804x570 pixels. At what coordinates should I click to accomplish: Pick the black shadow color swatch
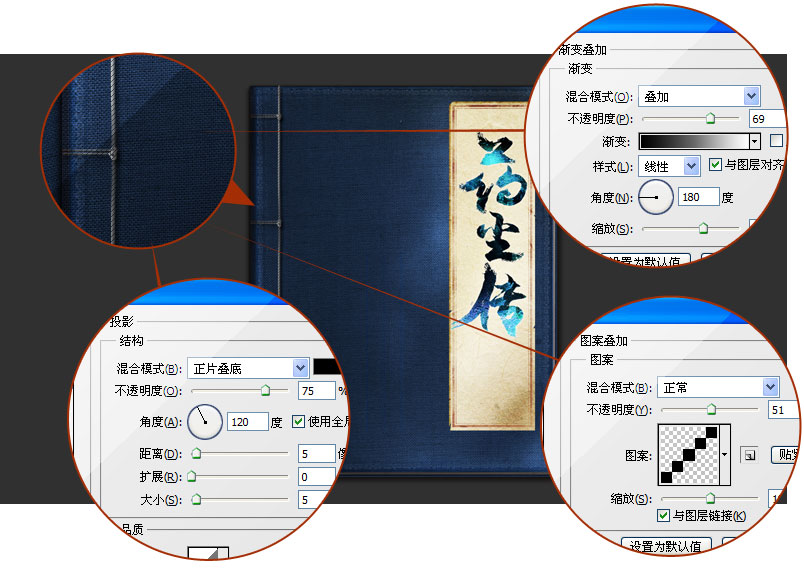click(327, 367)
